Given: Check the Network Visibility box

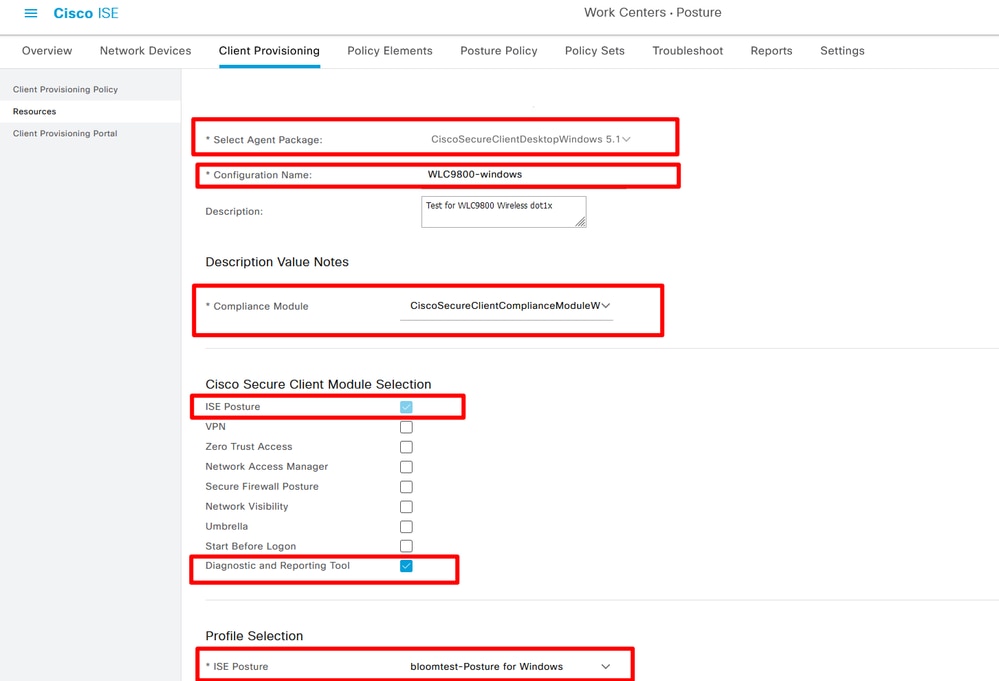Looking at the screenshot, I should (406, 506).
